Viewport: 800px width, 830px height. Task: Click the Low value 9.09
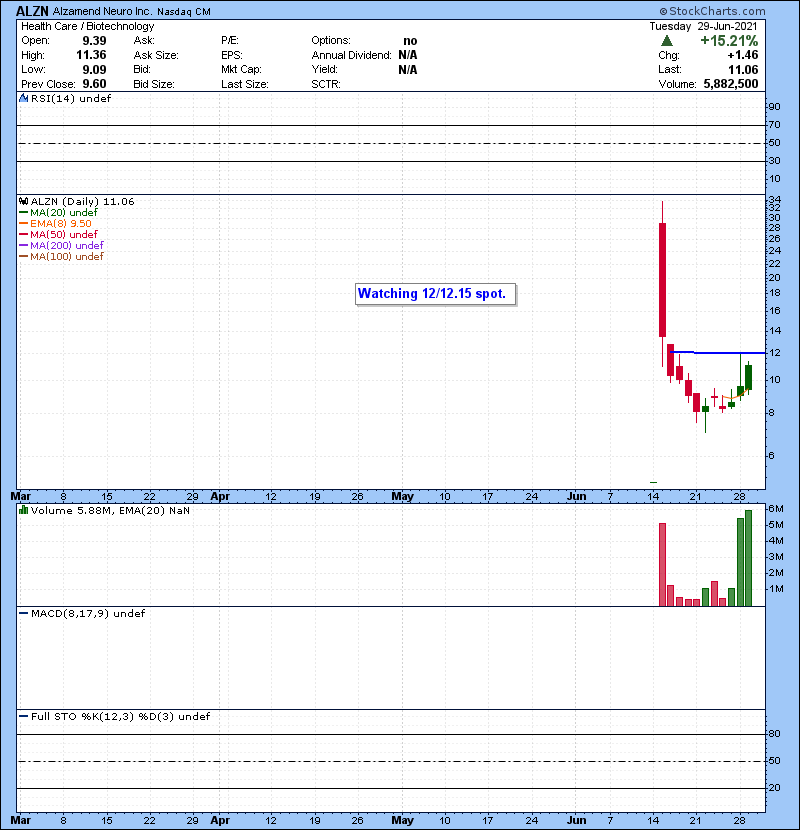tap(94, 70)
